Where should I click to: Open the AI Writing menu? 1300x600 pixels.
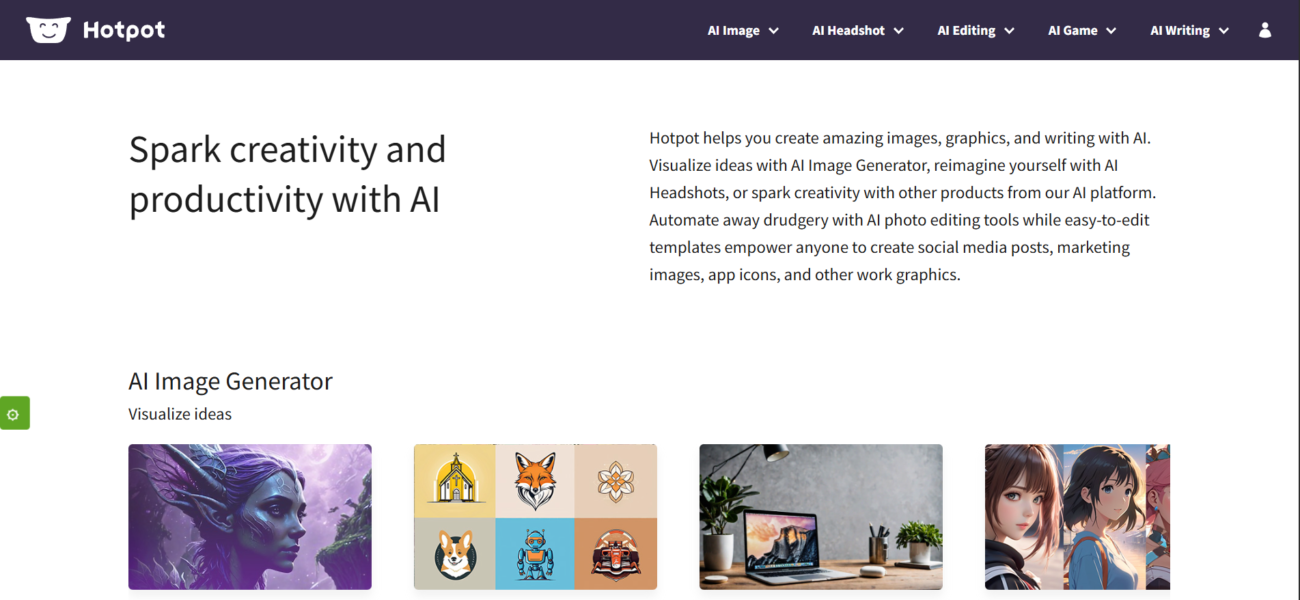[1189, 31]
